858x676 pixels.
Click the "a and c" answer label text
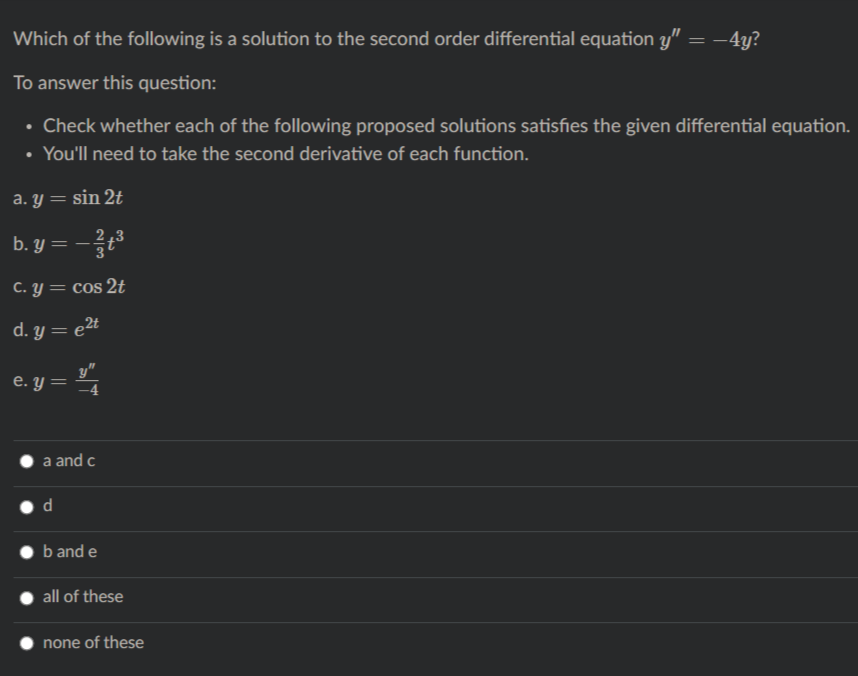69,461
